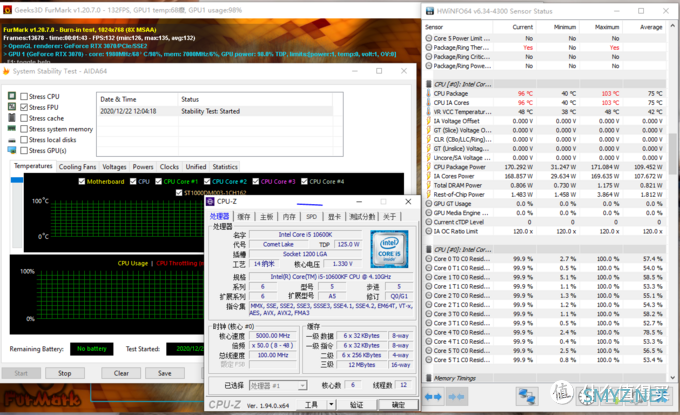Click the 工具 button in CPU-Z
680x415 pixels.
click(x=311, y=405)
